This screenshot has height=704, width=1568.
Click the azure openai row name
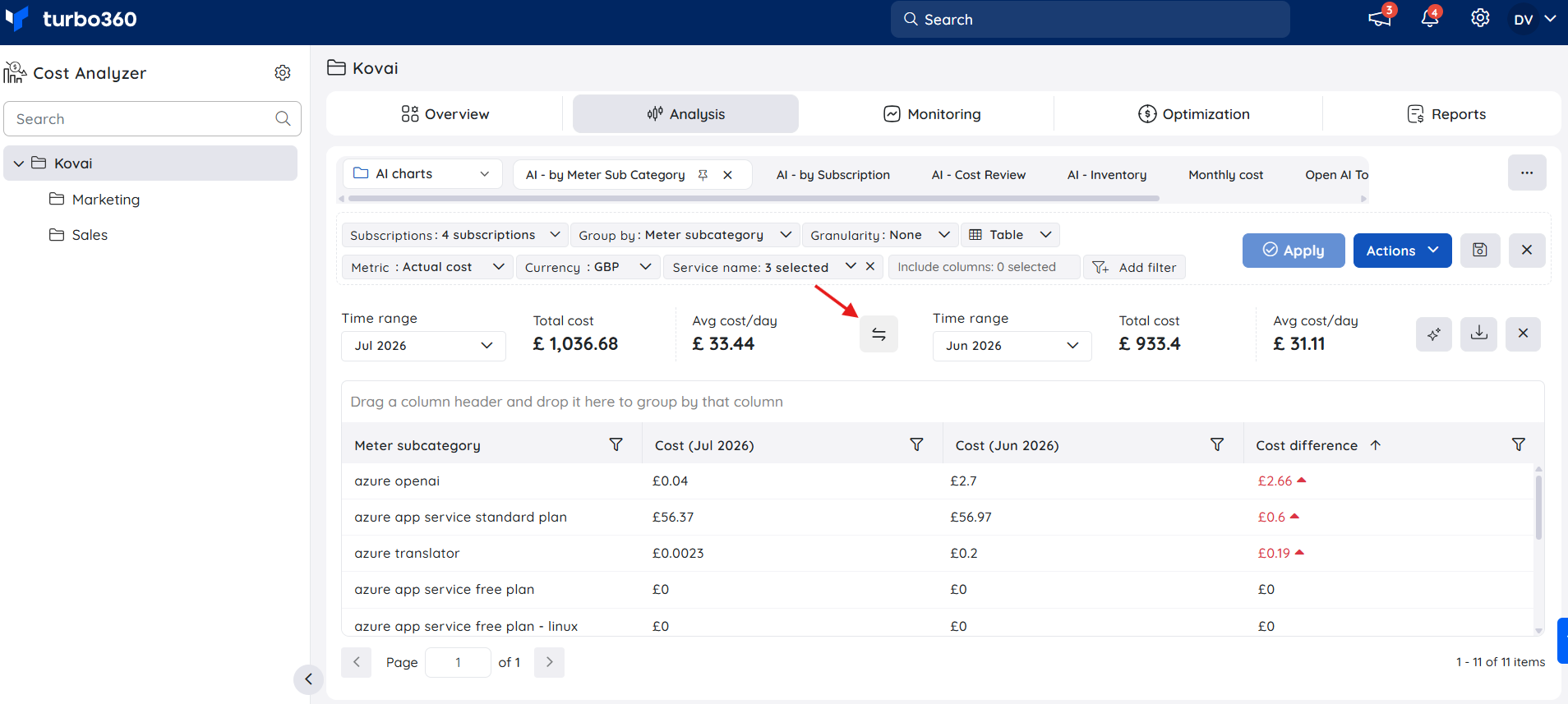(x=397, y=481)
